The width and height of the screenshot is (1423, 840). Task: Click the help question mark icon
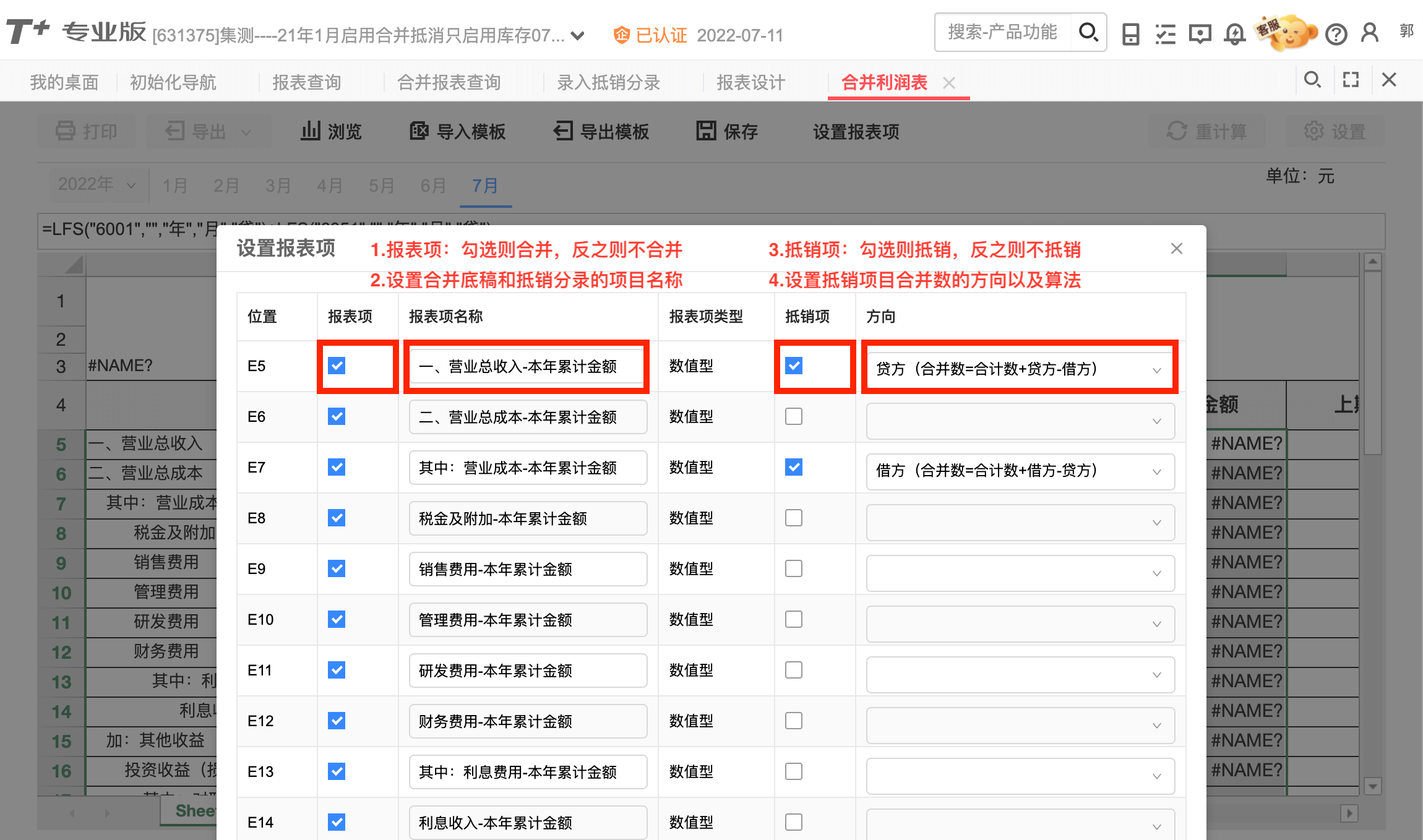(1336, 34)
